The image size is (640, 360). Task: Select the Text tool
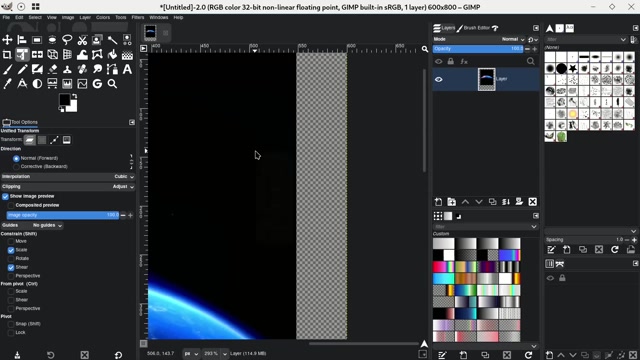pyautogui.click(x=127, y=69)
